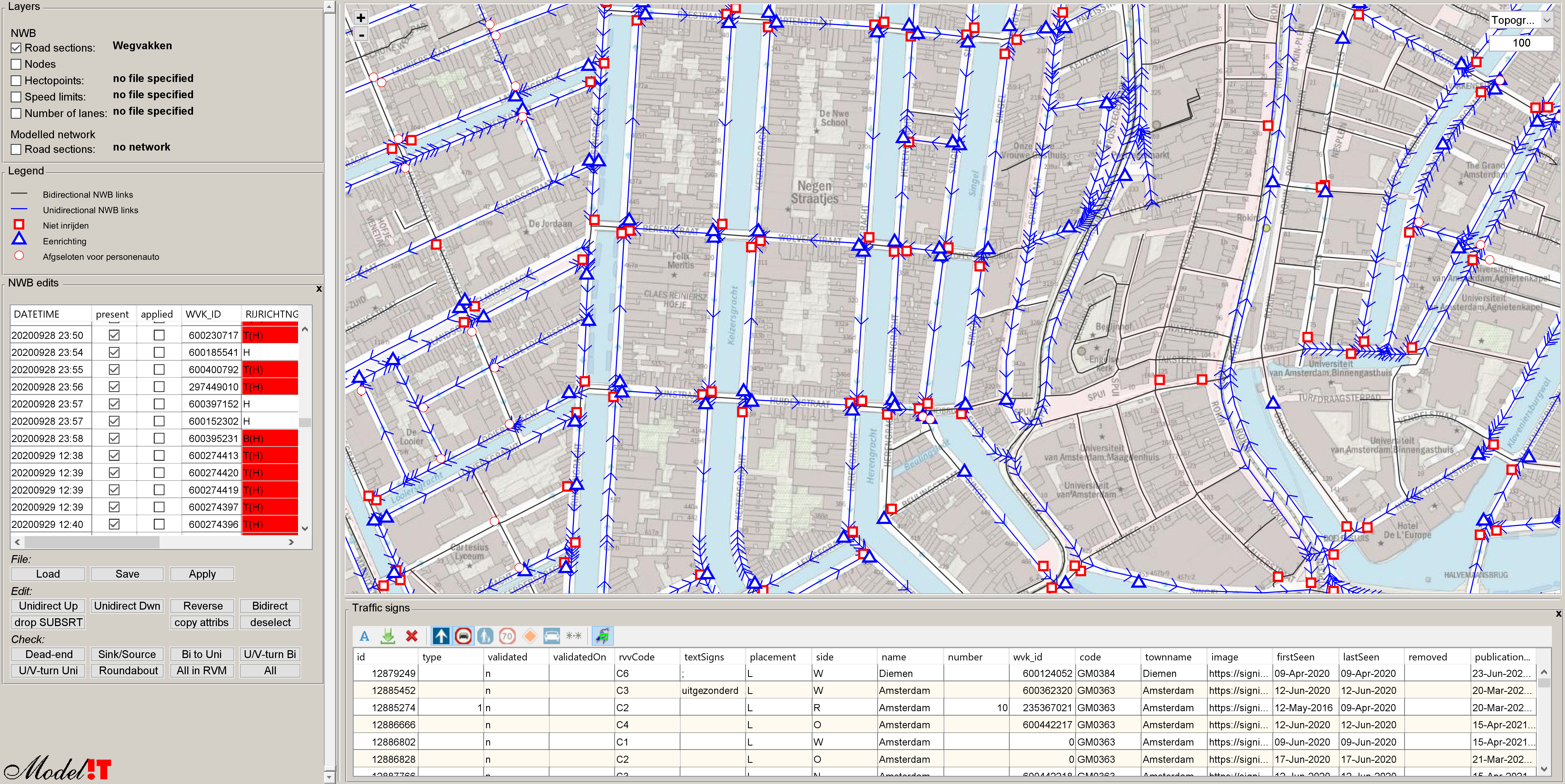Click the down arrow of the Traffic signs table scrollbar
This screenshot has width=1565, height=784.
[x=1544, y=769]
